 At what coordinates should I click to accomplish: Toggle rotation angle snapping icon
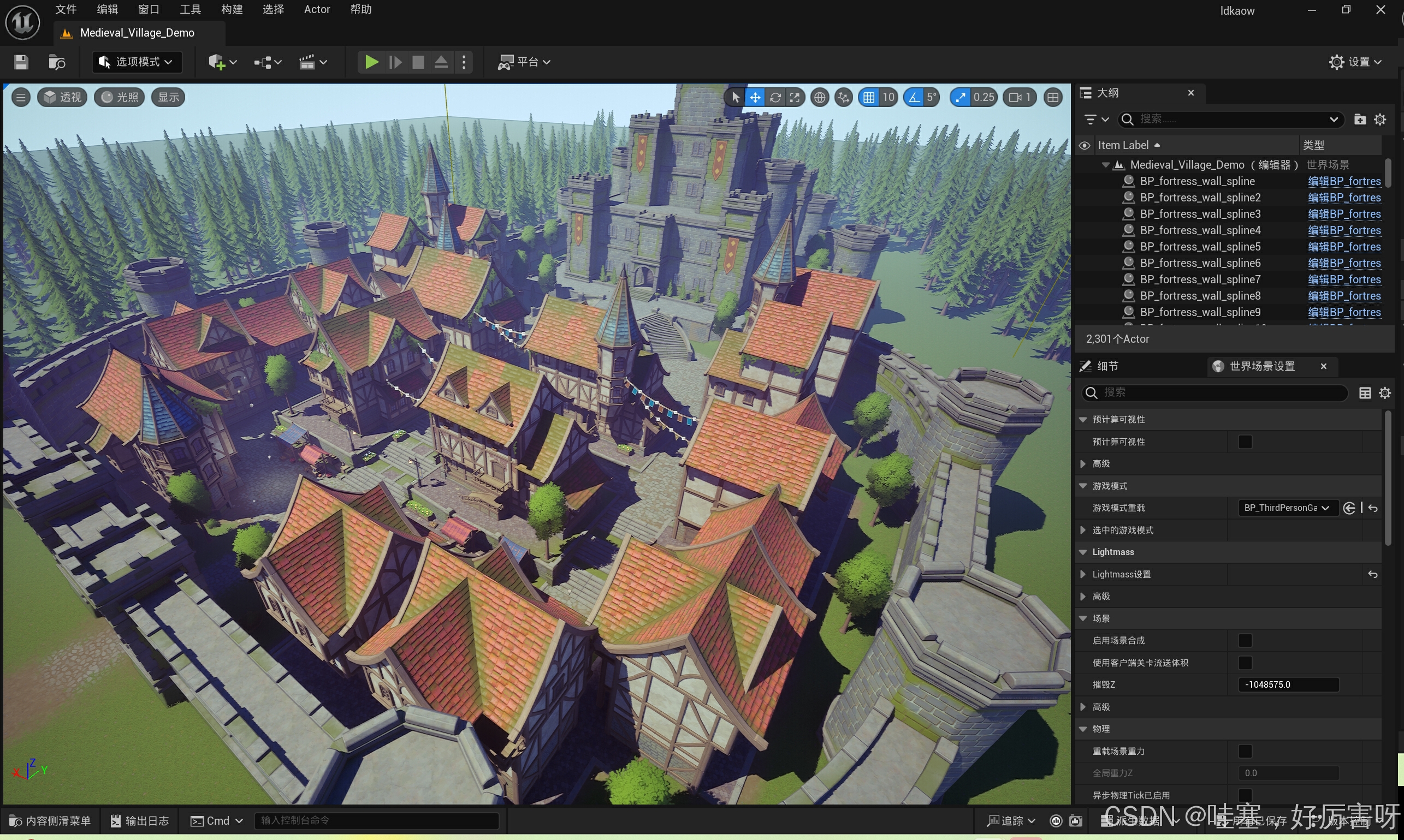click(x=914, y=97)
